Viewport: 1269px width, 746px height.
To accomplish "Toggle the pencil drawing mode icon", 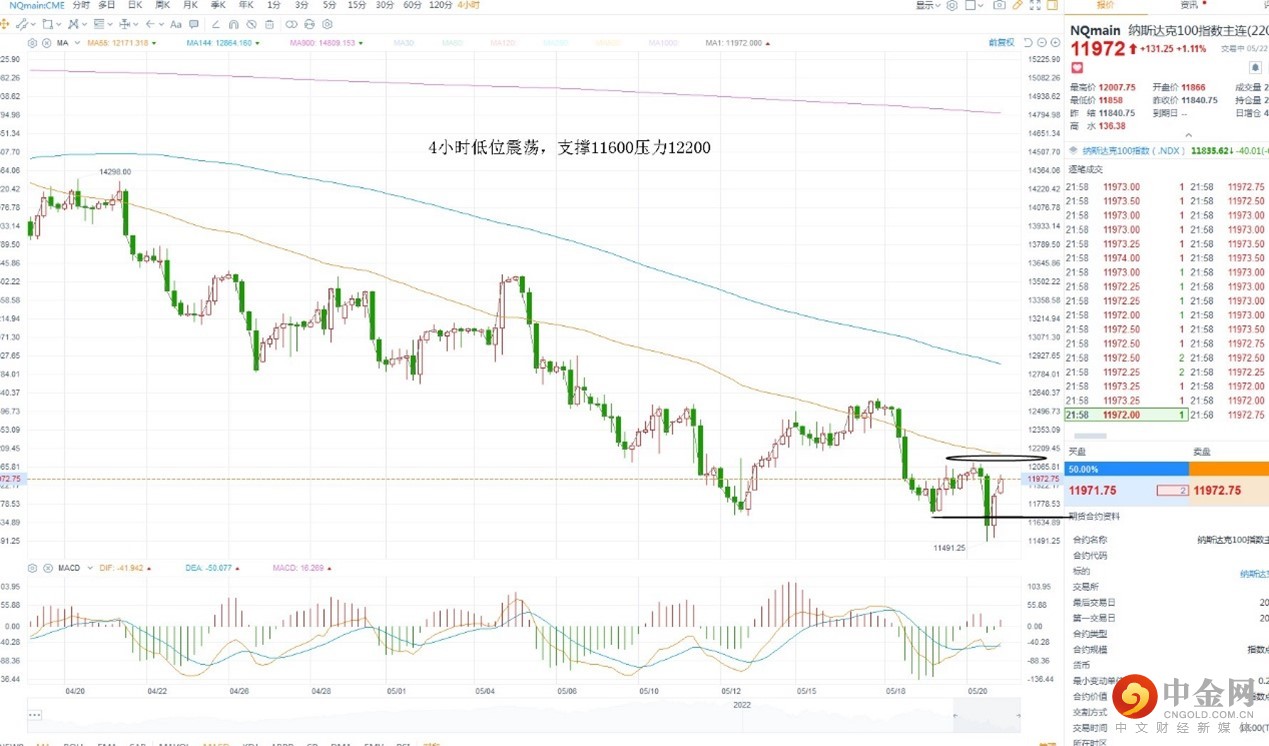I will (1017, 5).
